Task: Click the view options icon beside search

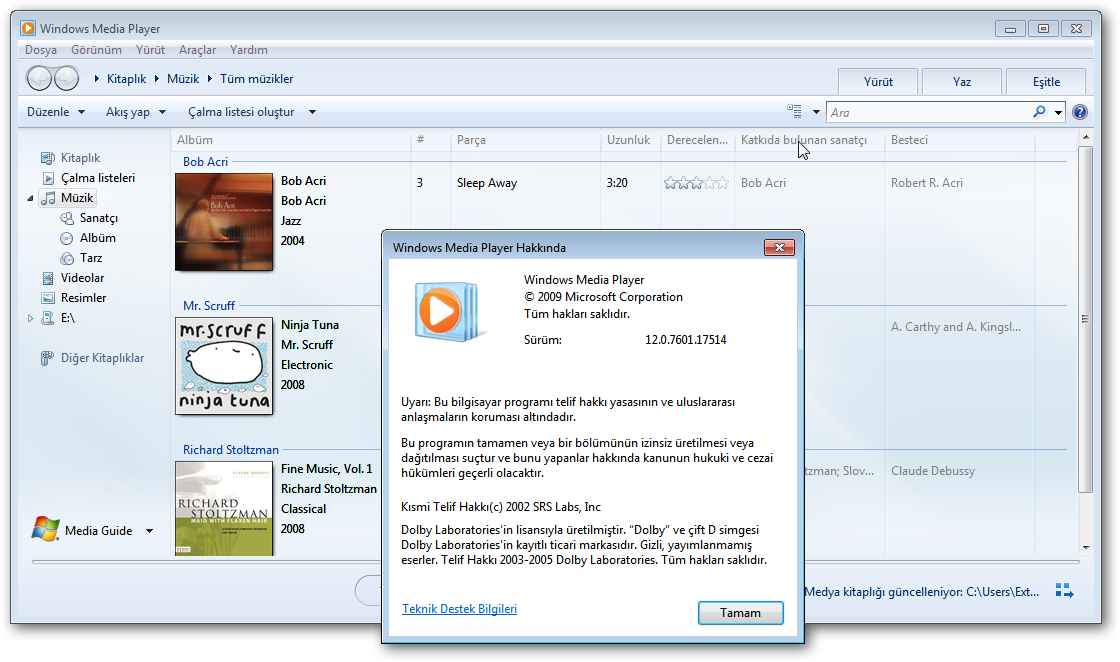Action: click(794, 111)
